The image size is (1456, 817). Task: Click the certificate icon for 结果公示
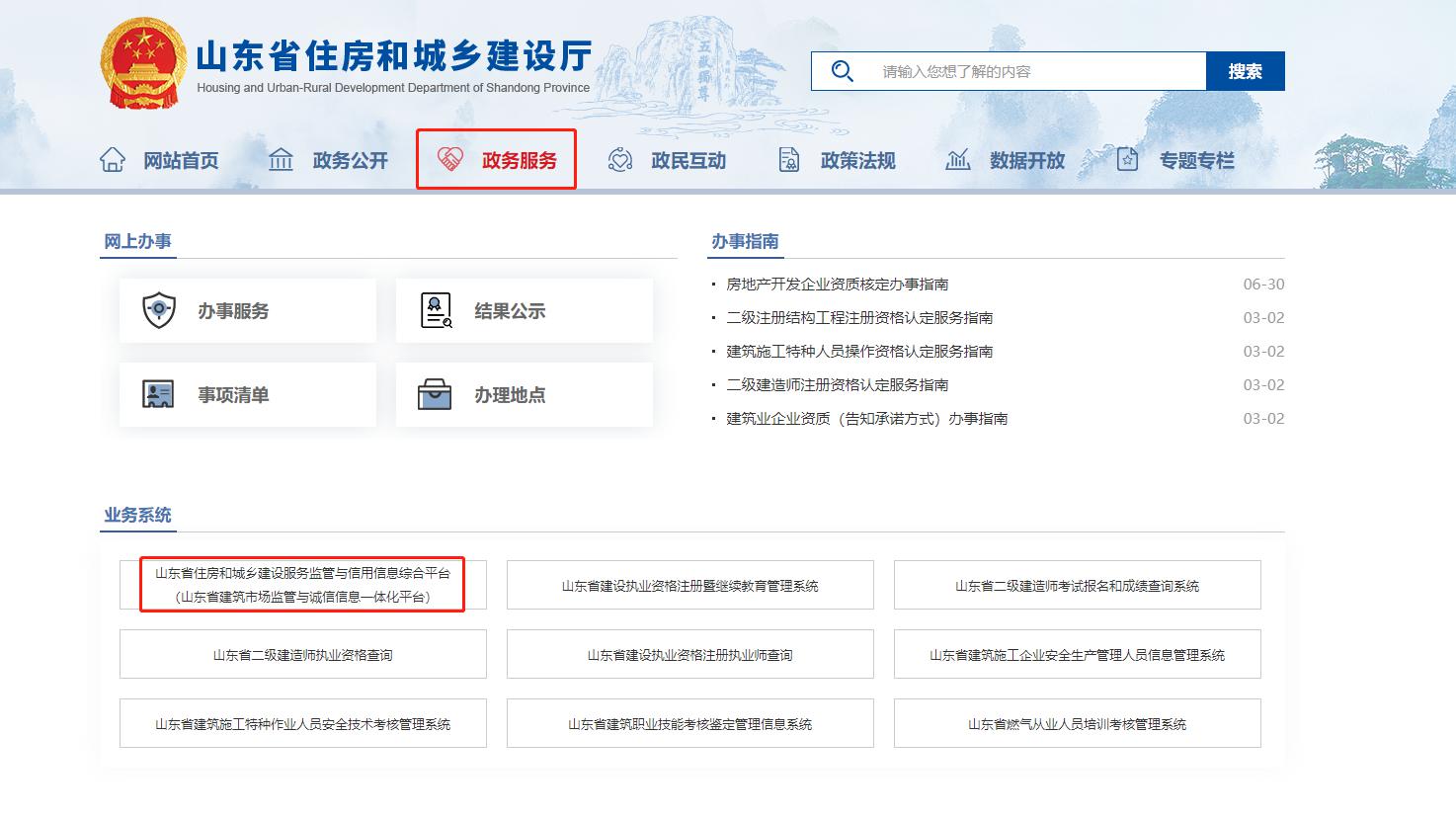[436, 310]
